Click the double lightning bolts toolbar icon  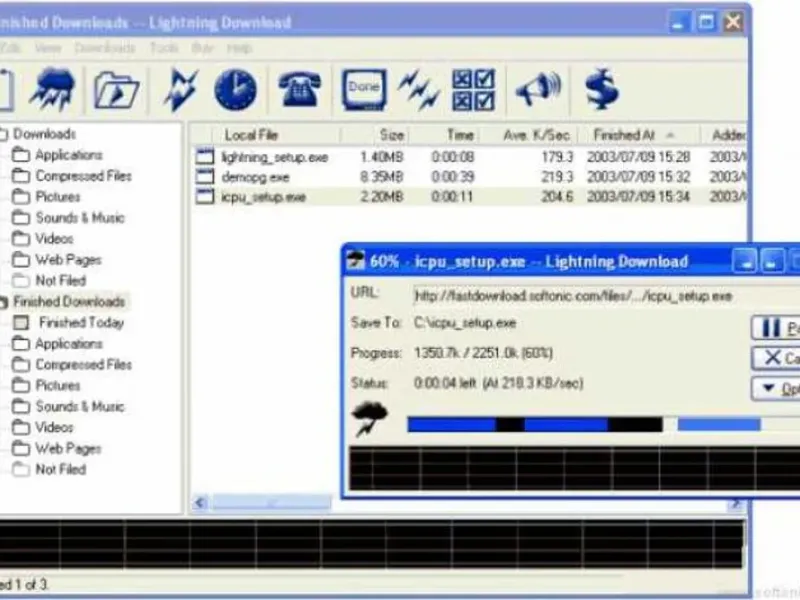pos(419,90)
